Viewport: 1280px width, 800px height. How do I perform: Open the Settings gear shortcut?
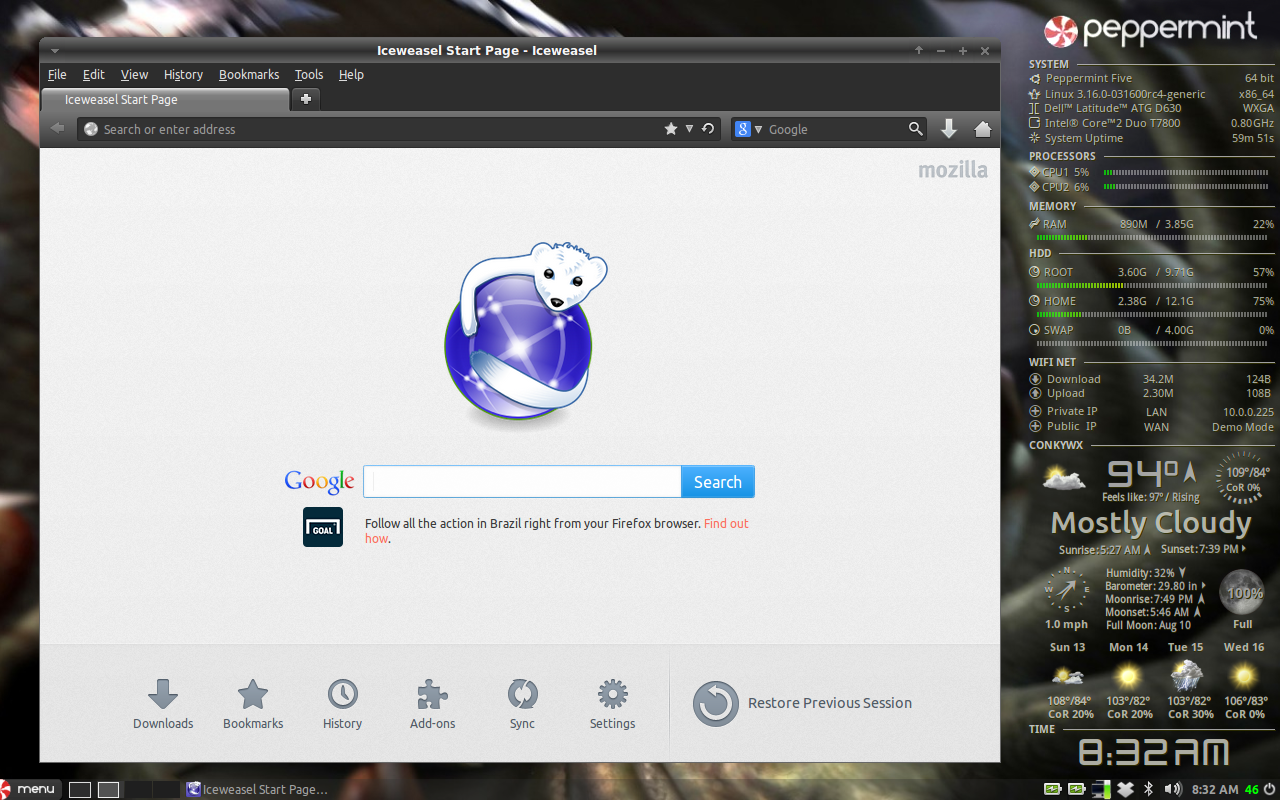(x=612, y=704)
